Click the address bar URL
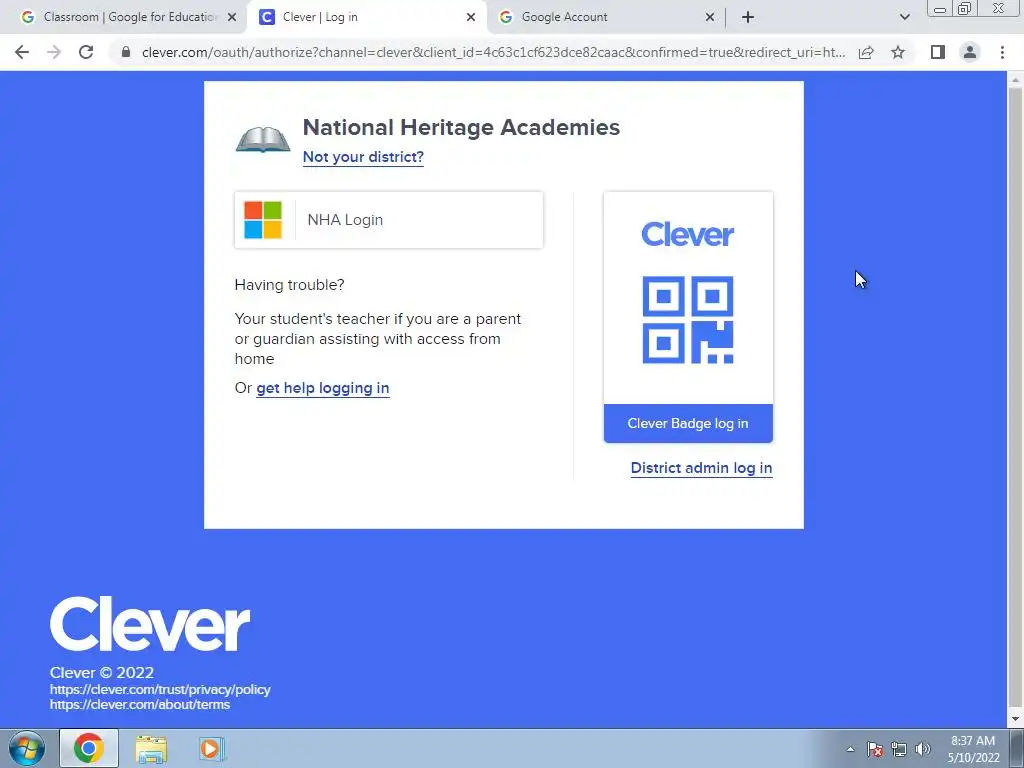 [493, 52]
